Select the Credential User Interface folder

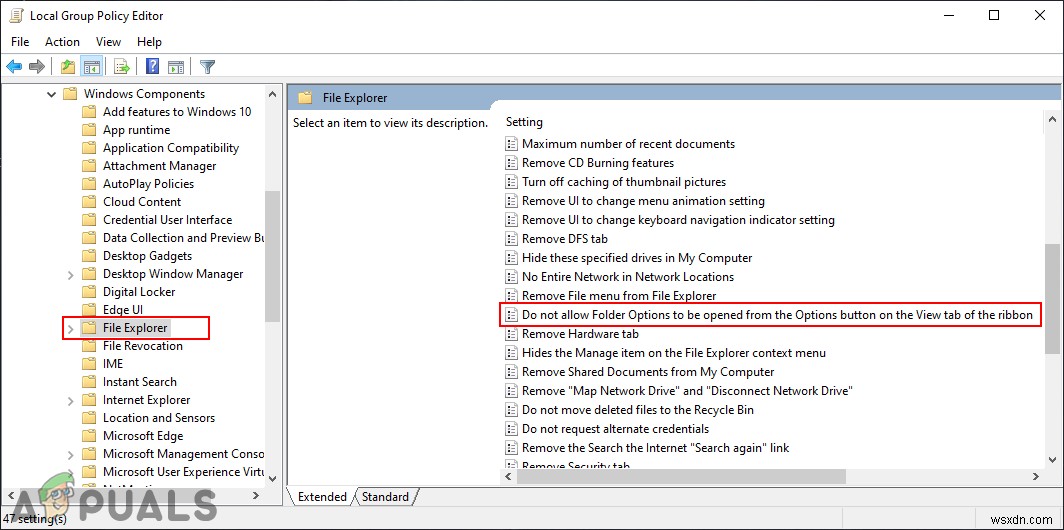pyautogui.click(x=168, y=220)
